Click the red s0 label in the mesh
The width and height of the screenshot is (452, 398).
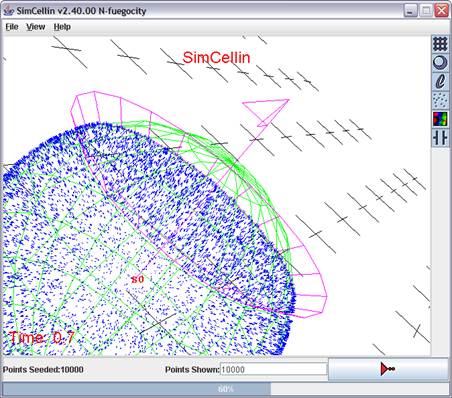click(x=138, y=279)
